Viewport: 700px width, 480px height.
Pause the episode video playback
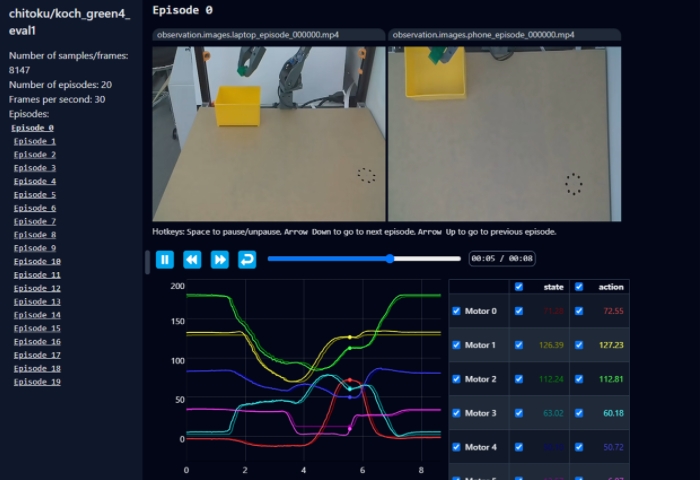tap(165, 259)
